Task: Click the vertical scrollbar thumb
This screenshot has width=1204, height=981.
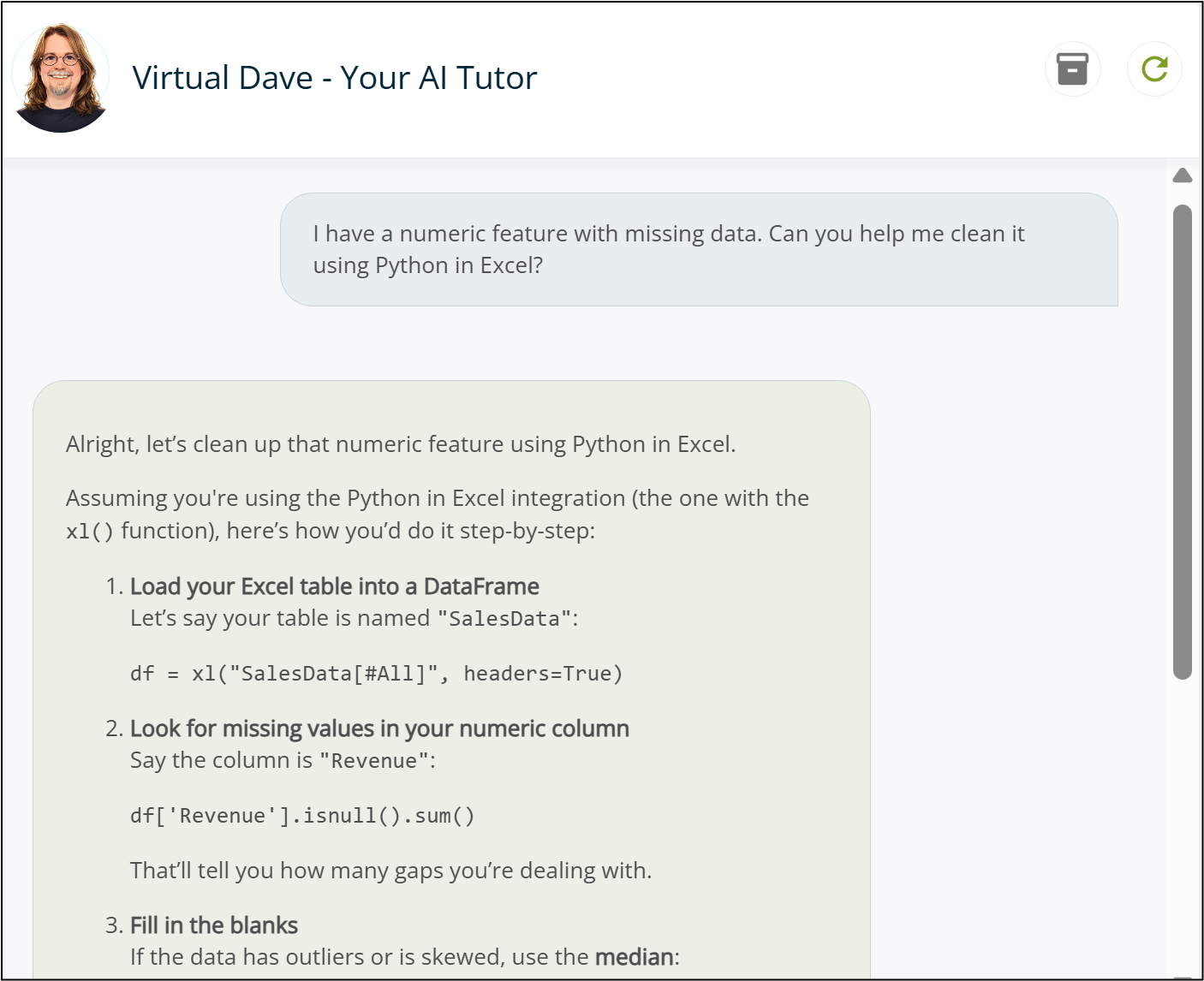Action: click(1183, 442)
